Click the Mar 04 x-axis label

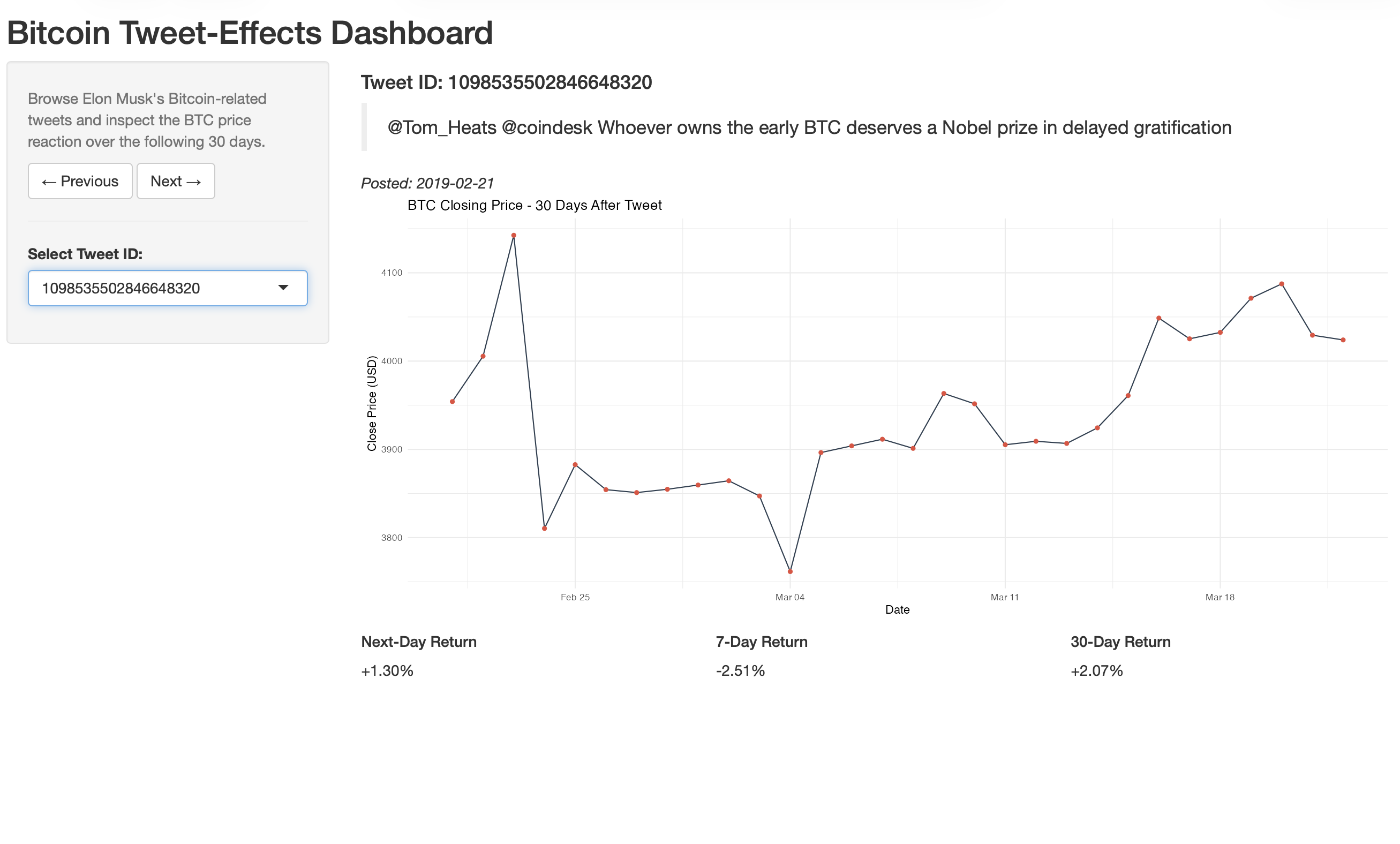click(x=790, y=597)
